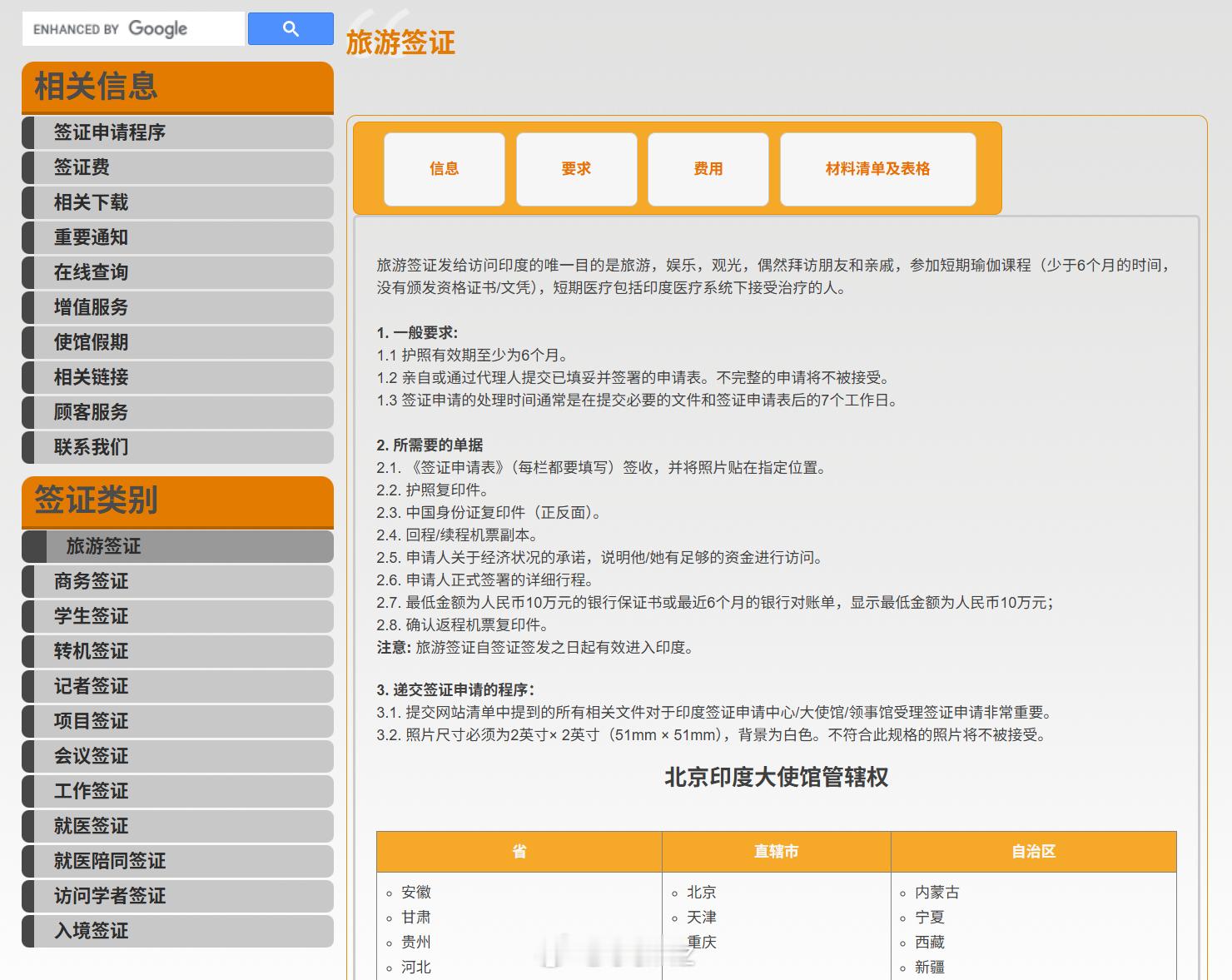This screenshot has height=980, width=1232.
Task: Select 记者签证 category
Action: coord(177,686)
